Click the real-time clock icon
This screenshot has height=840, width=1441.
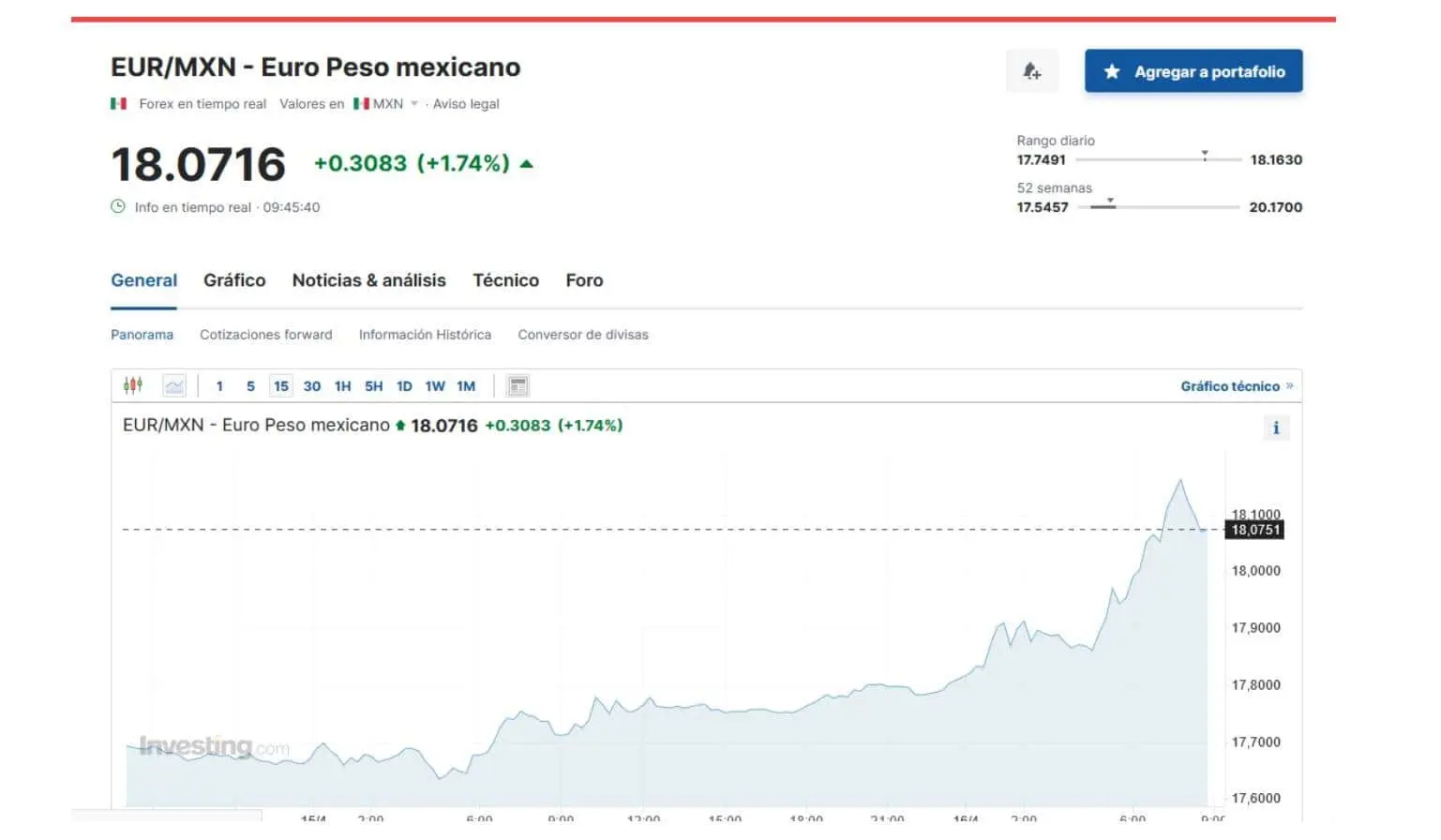point(118,207)
